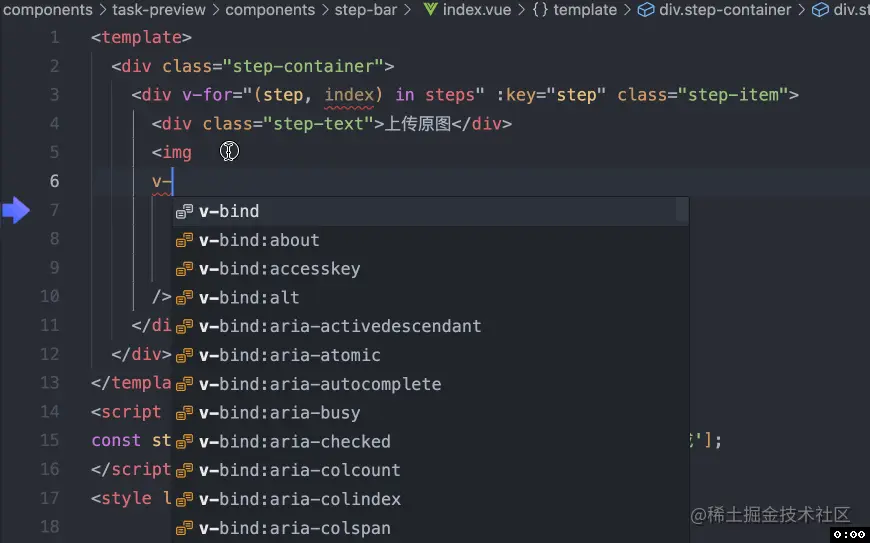Click the :key attribute on line 3
This screenshot has width=870, height=543.
click(x=515, y=95)
